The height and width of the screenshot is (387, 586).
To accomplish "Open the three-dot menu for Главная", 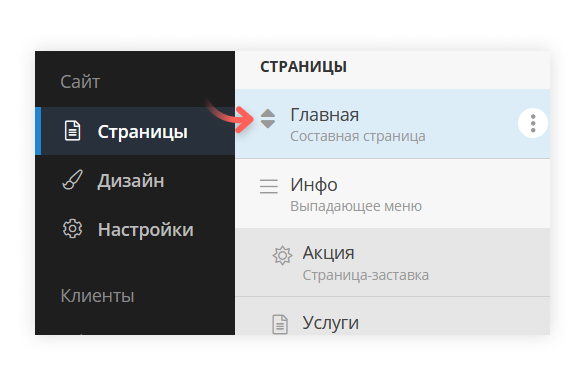I will pyautogui.click(x=533, y=123).
